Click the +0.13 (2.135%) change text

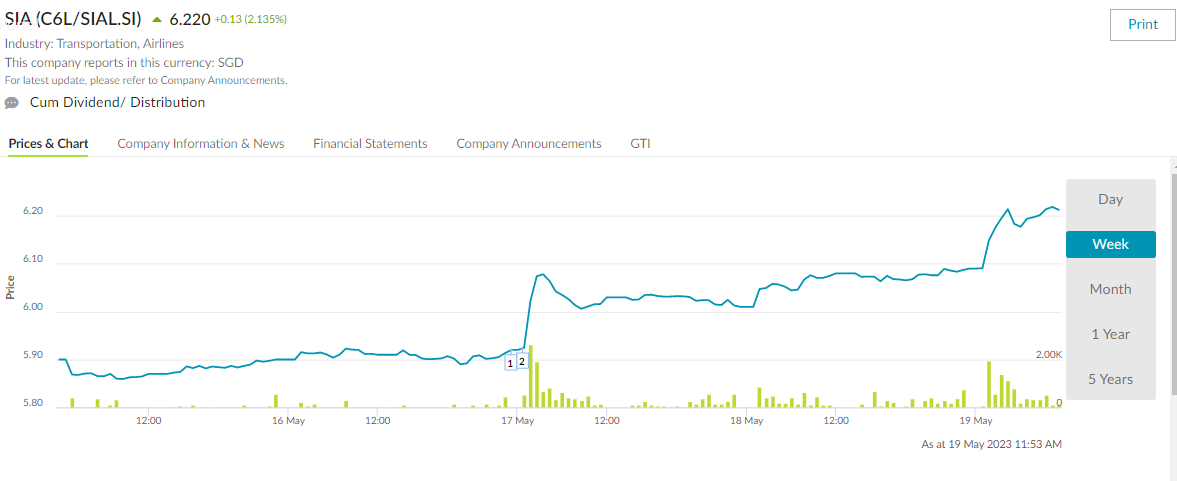pyautogui.click(x=251, y=20)
